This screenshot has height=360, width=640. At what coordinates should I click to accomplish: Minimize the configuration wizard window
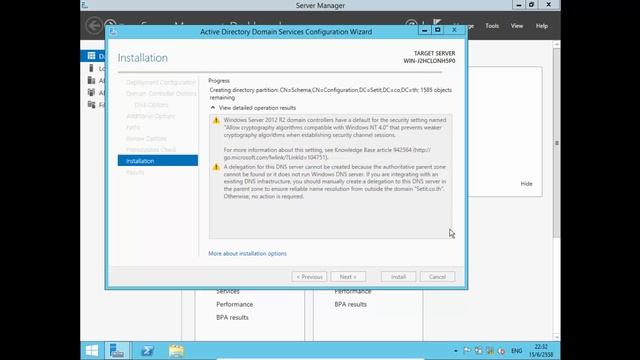coord(424,30)
